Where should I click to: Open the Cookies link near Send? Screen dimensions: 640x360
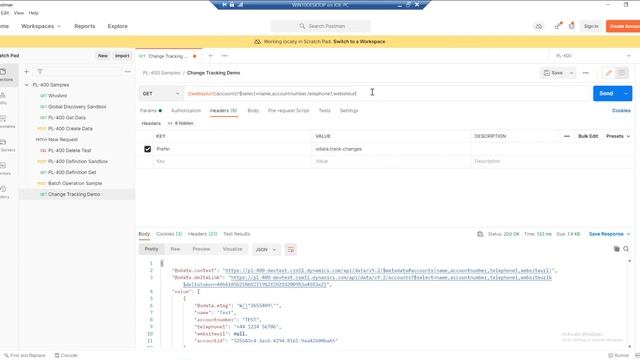pos(621,111)
